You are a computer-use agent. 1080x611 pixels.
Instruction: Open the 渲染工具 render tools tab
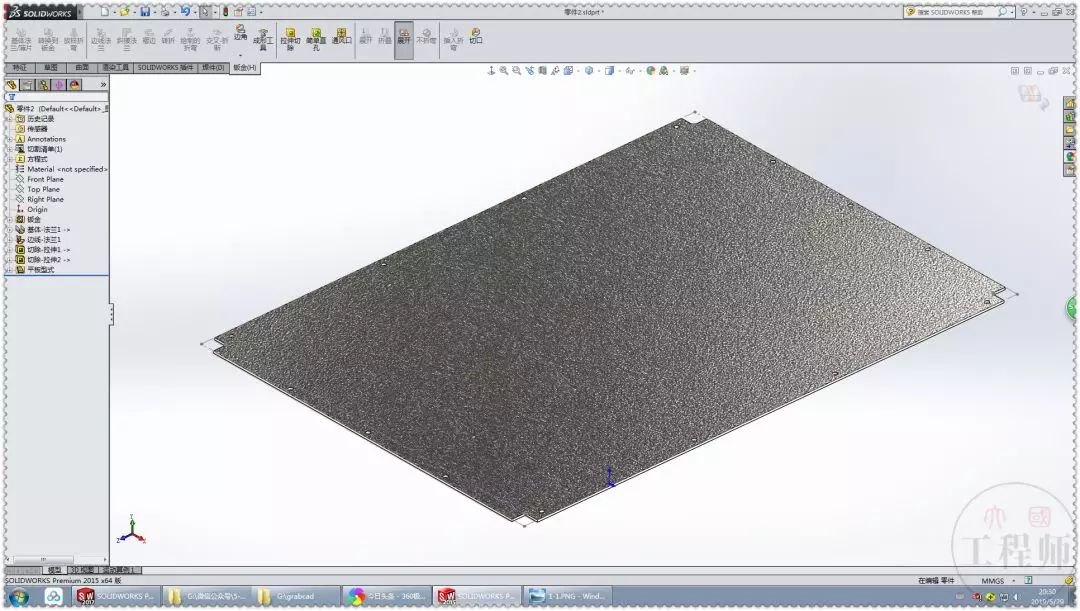tap(116, 68)
